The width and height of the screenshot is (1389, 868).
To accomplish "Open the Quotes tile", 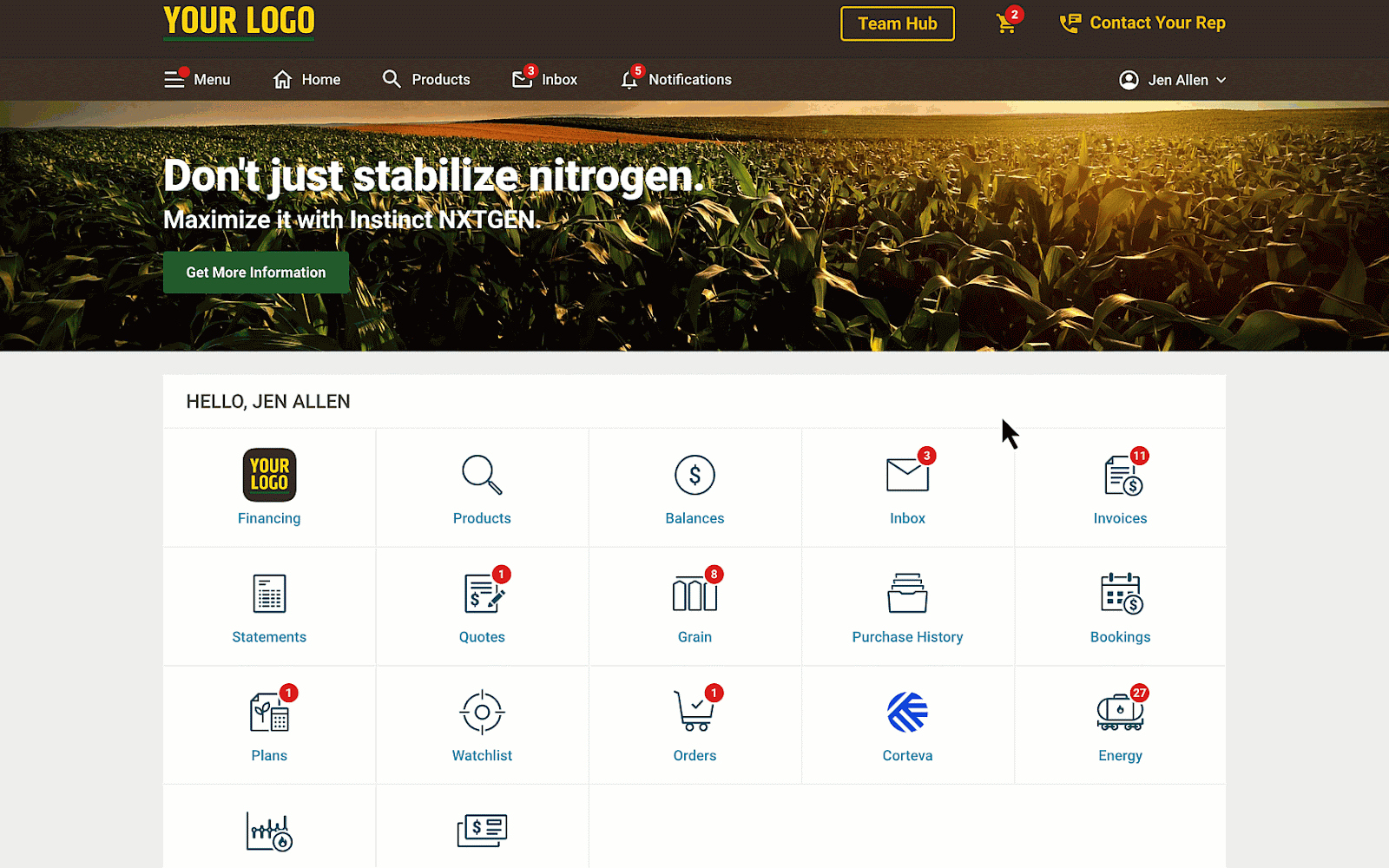I will tap(482, 607).
